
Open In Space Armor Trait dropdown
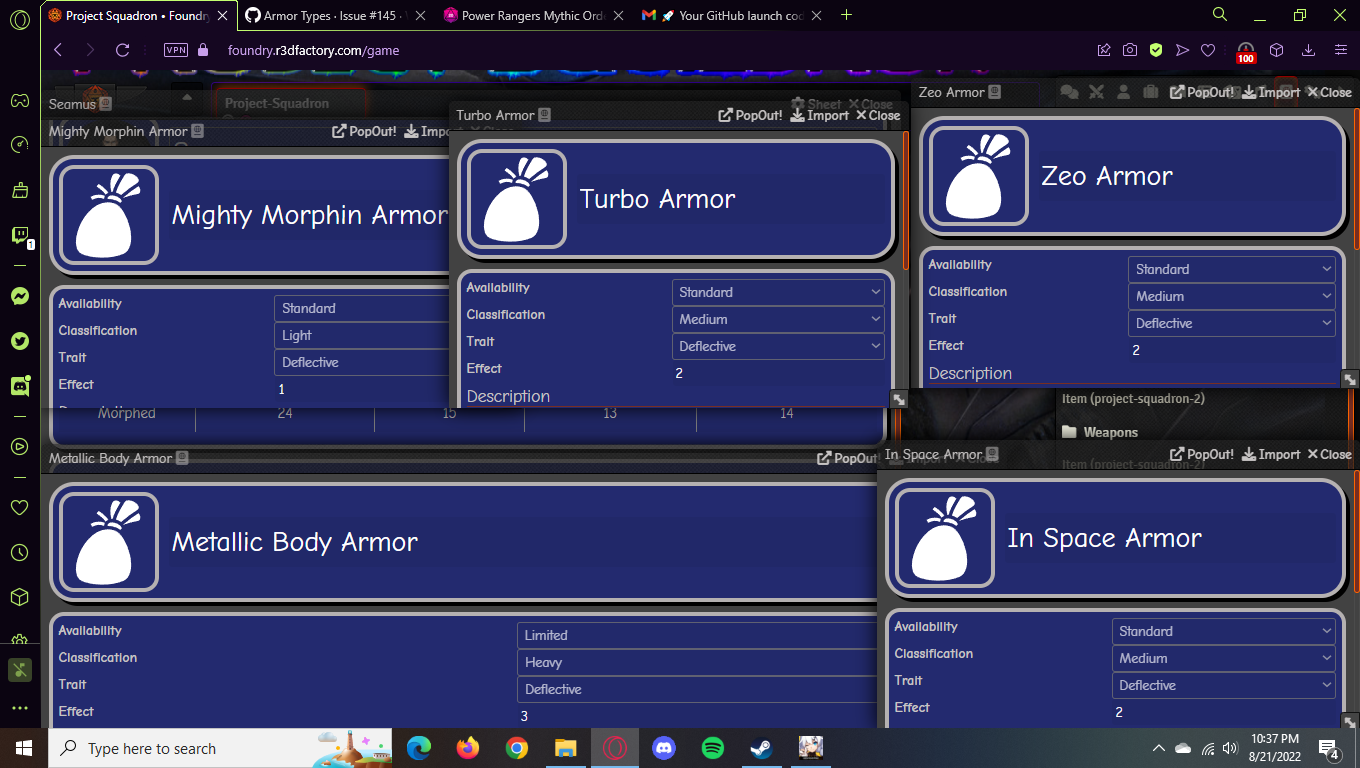[1224, 685]
